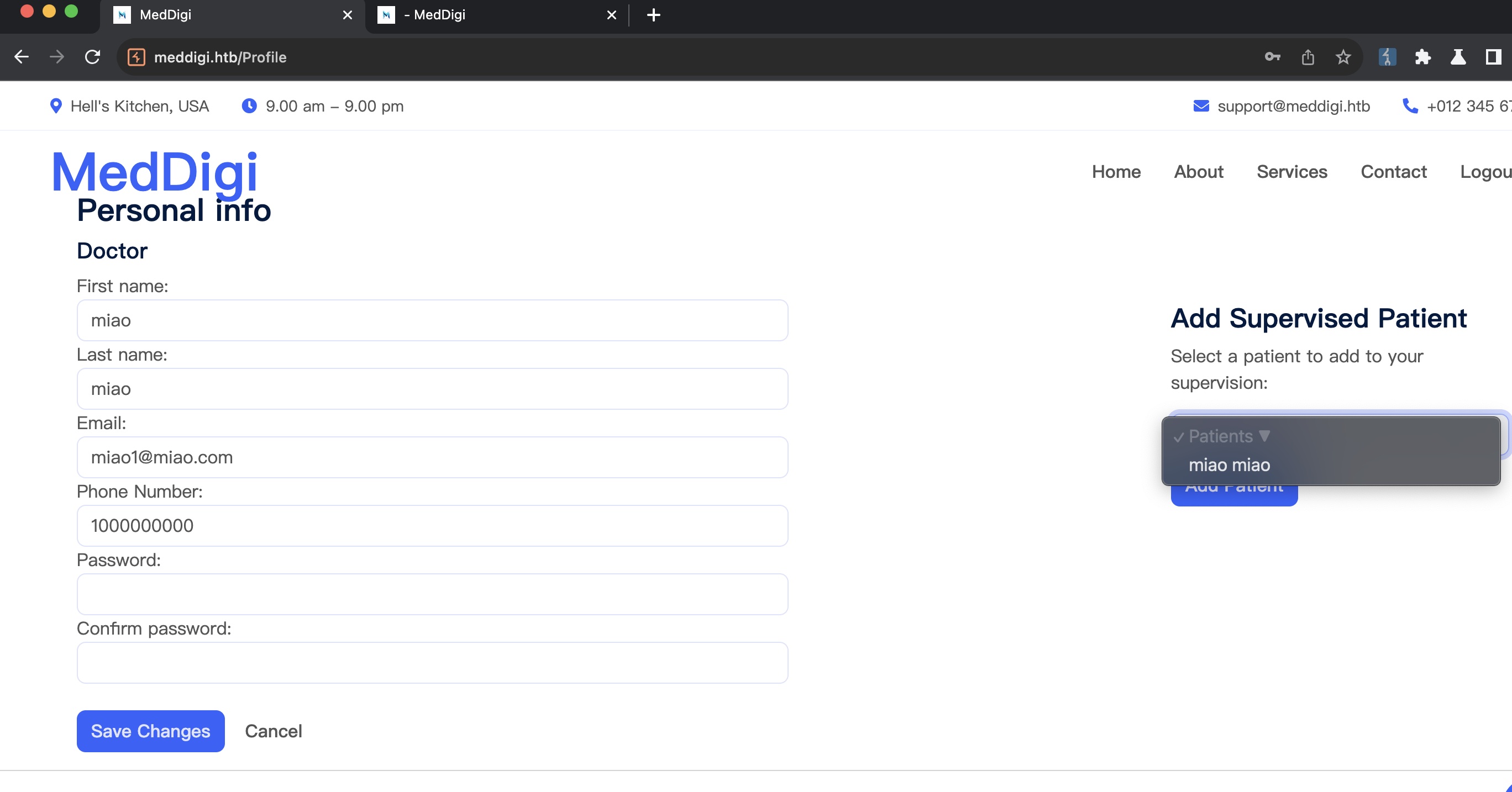Open the saved passwords key icon
This screenshot has height=792, width=1512.
pos(1272,57)
